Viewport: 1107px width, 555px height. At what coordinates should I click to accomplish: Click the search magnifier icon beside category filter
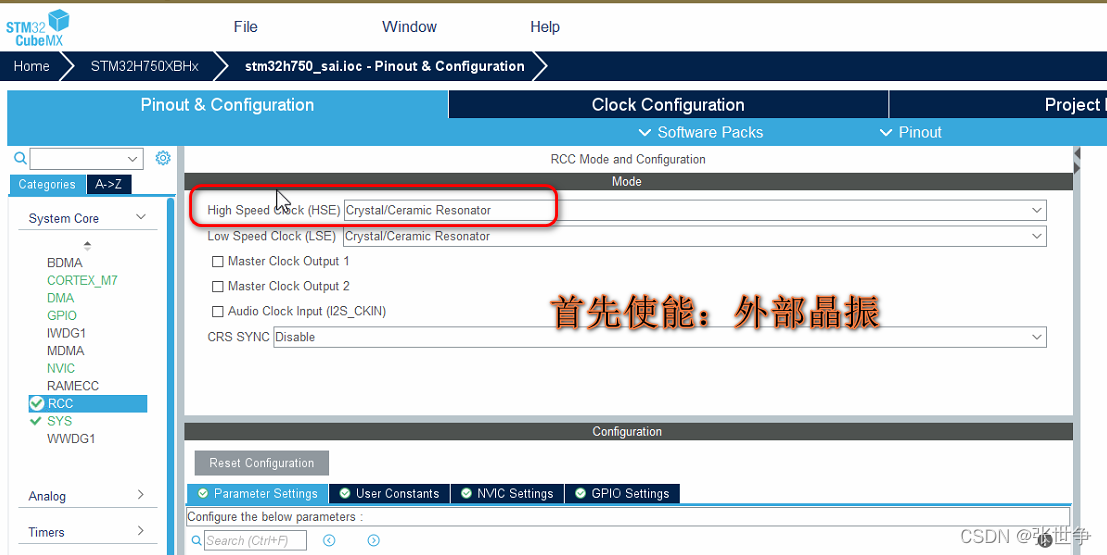coord(20,158)
